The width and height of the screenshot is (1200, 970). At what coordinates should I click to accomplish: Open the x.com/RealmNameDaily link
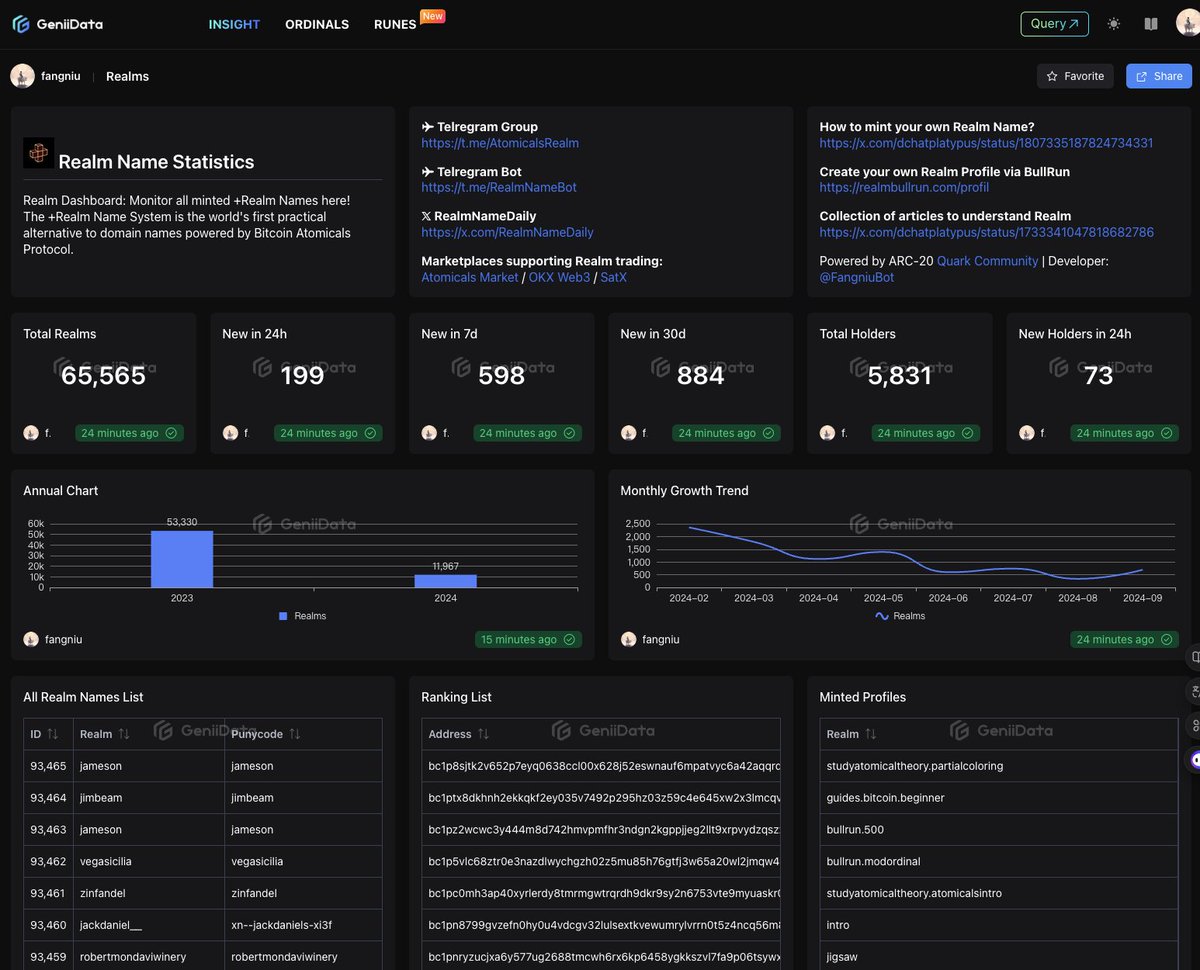click(507, 232)
